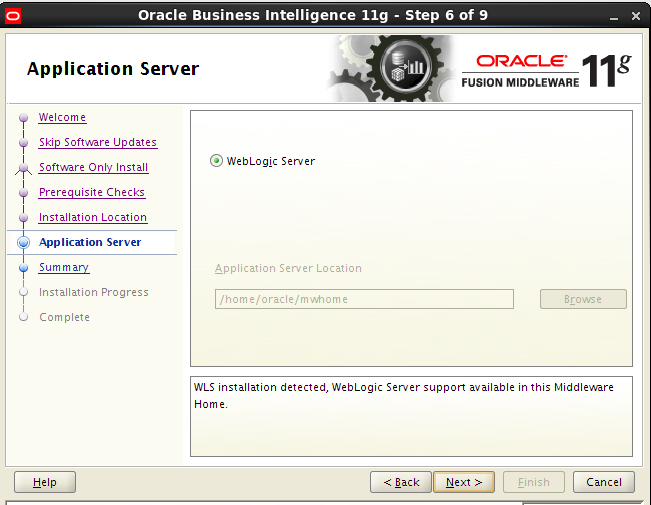Click the Complete step bullet
The height and width of the screenshot is (505, 651).
(x=24, y=317)
